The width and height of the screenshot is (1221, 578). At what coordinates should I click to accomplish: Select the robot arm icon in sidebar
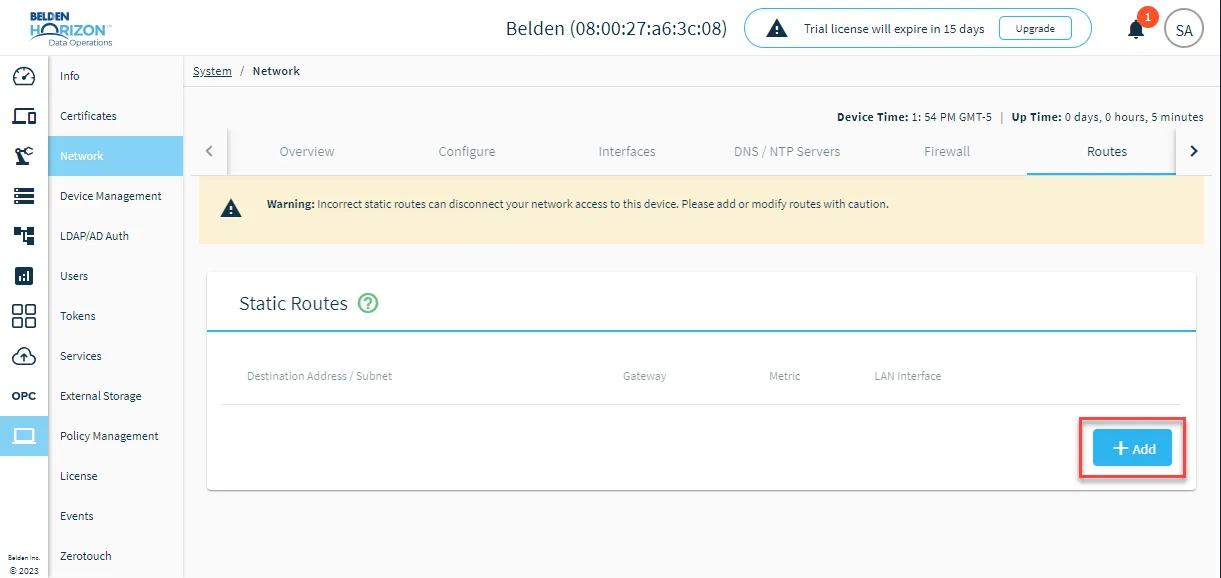pyautogui.click(x=24, y=156)
